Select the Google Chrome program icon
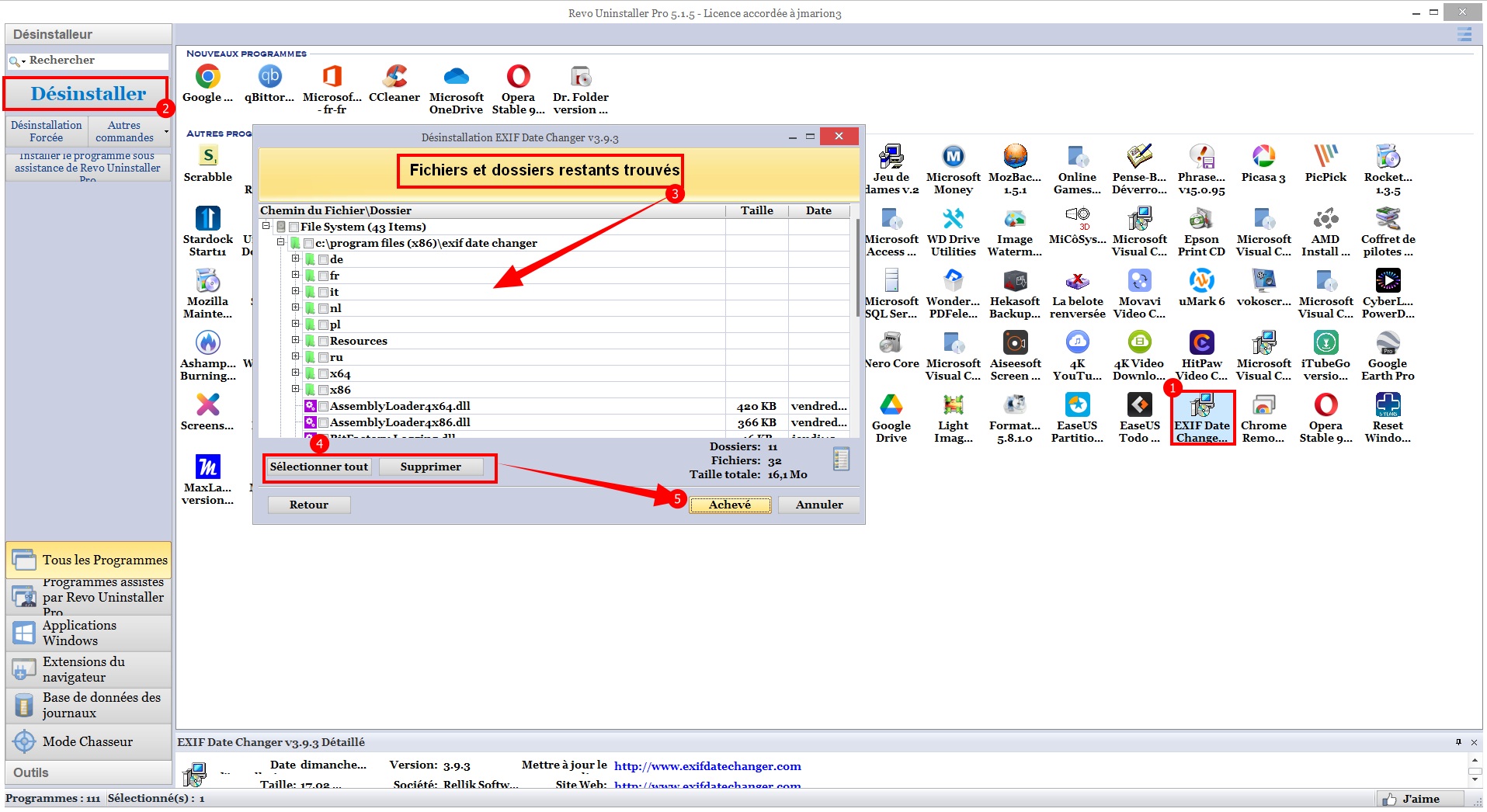 [x=207, y=76]
